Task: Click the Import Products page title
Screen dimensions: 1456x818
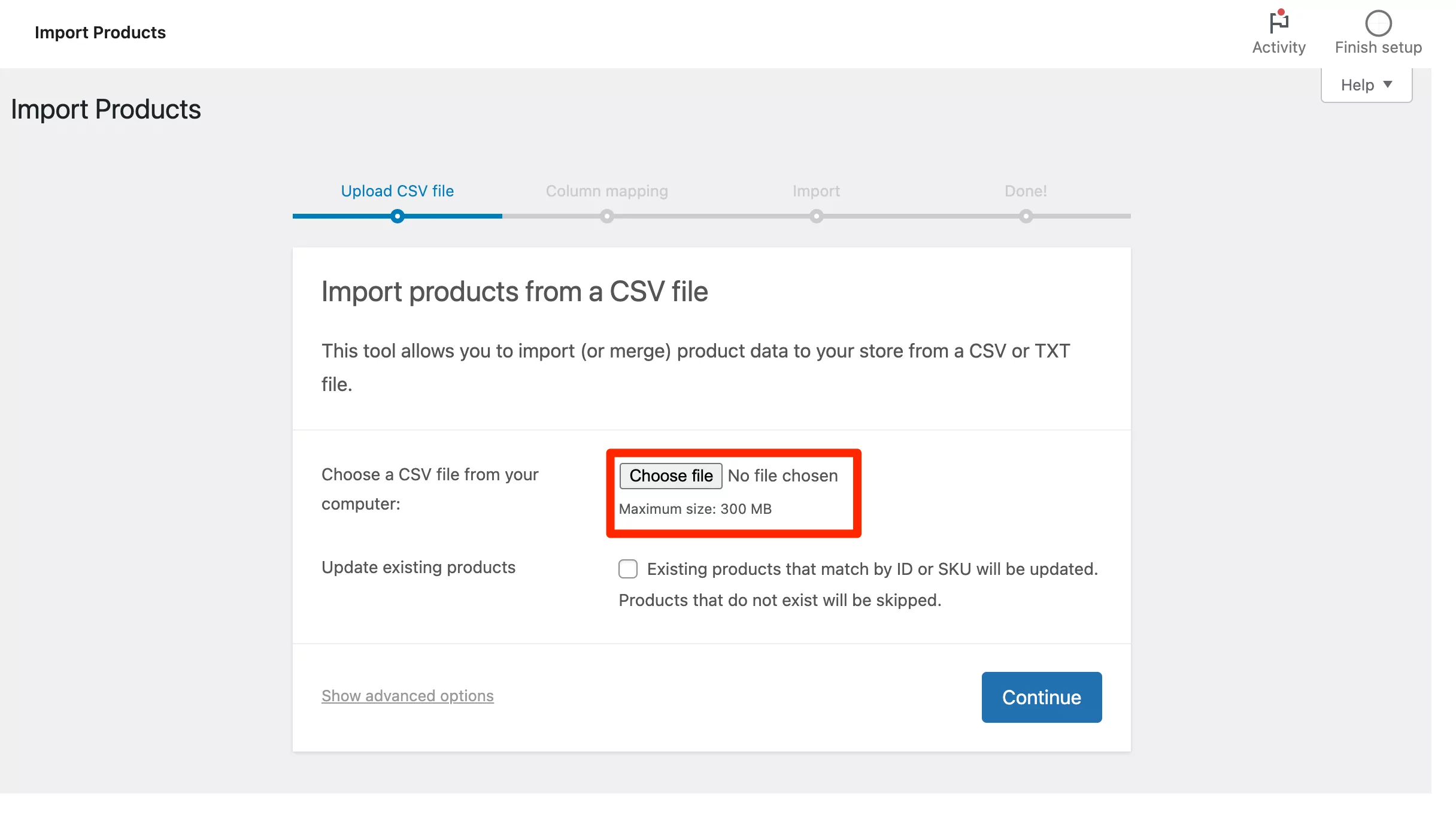Action: click(105, 109)
